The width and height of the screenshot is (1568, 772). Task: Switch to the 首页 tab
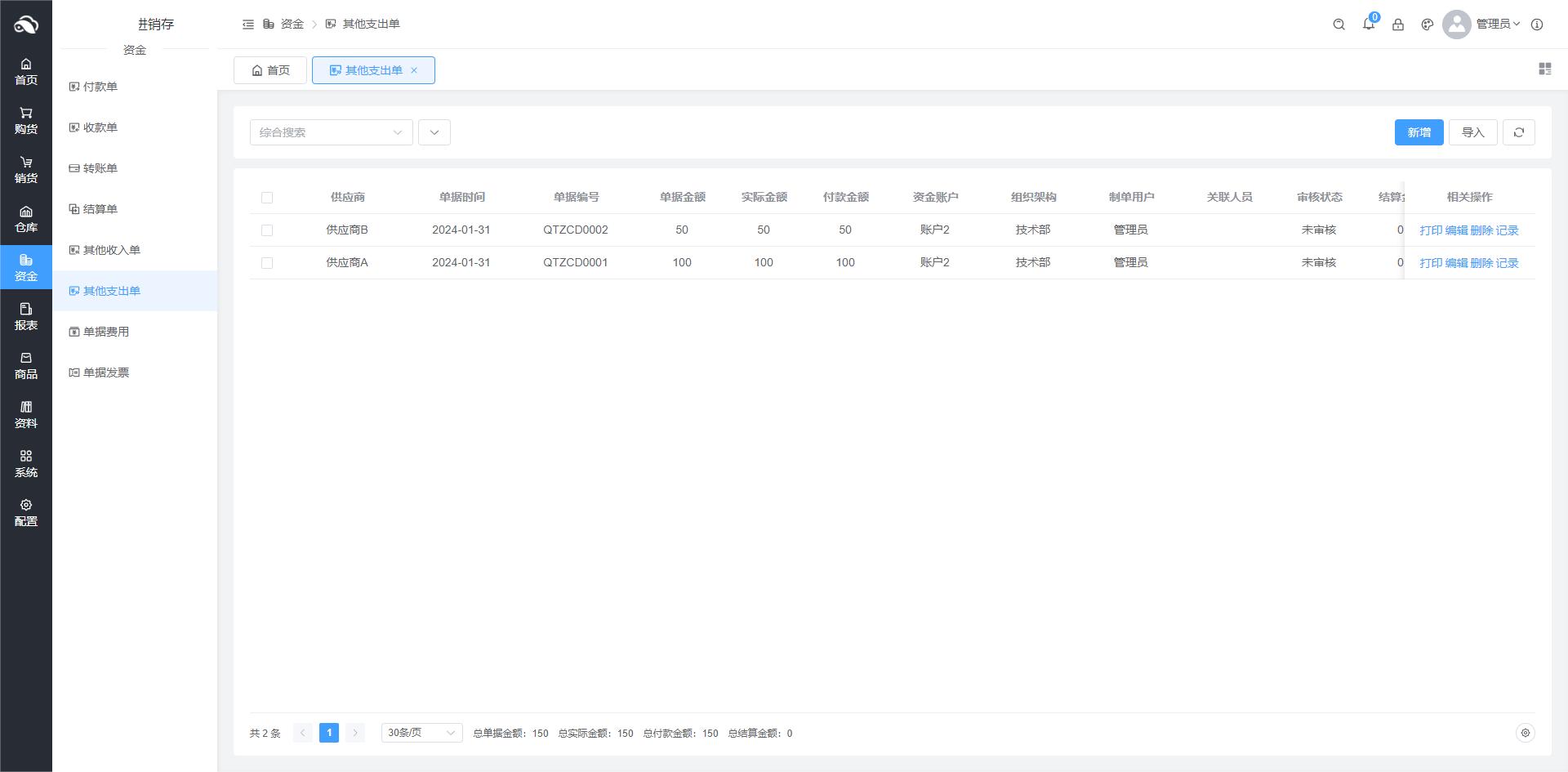click(270, 70)
